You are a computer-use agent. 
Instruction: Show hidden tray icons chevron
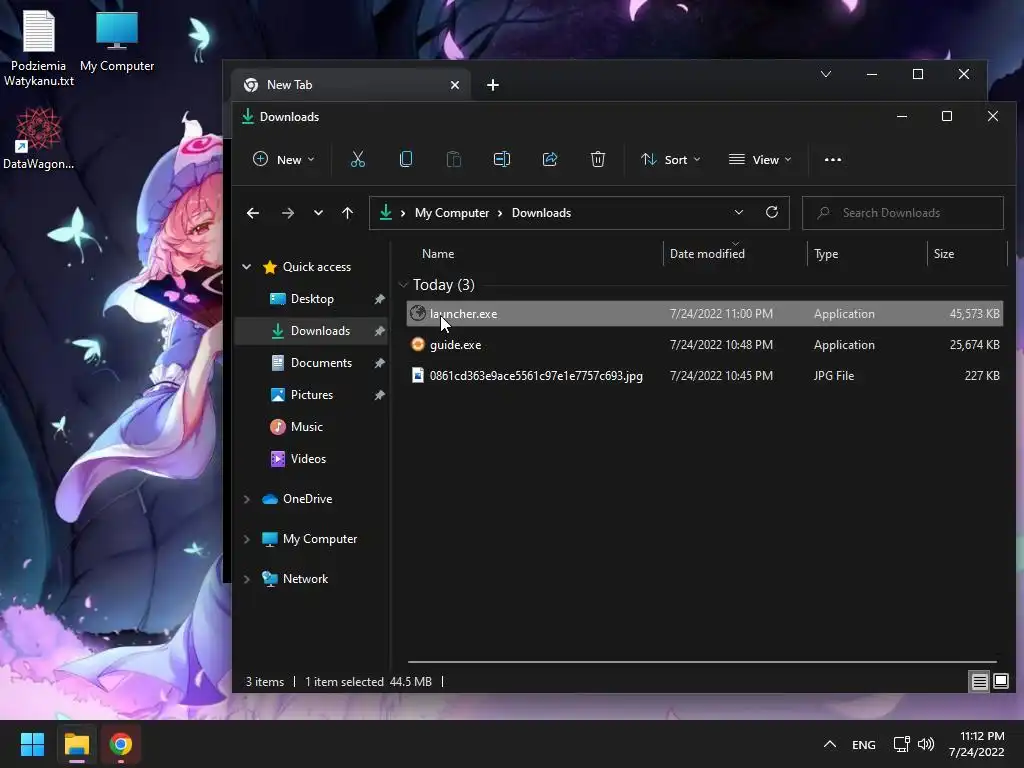(x=829, y=744)
